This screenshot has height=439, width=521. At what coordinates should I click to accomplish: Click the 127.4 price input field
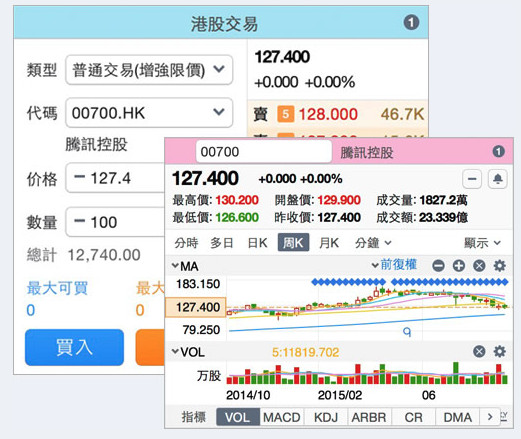(115, 177)
